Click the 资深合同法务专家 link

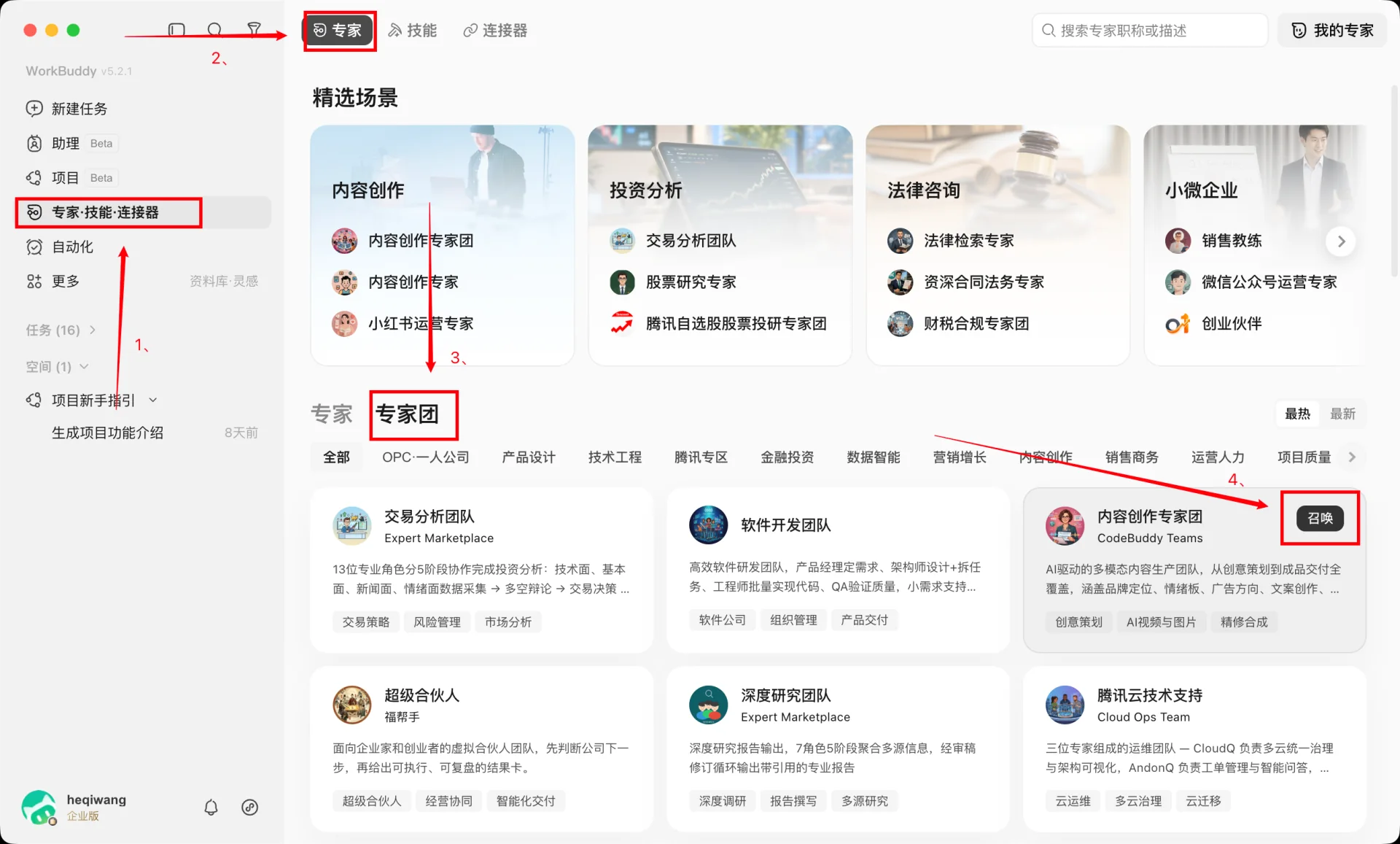[x=984, y=282]
